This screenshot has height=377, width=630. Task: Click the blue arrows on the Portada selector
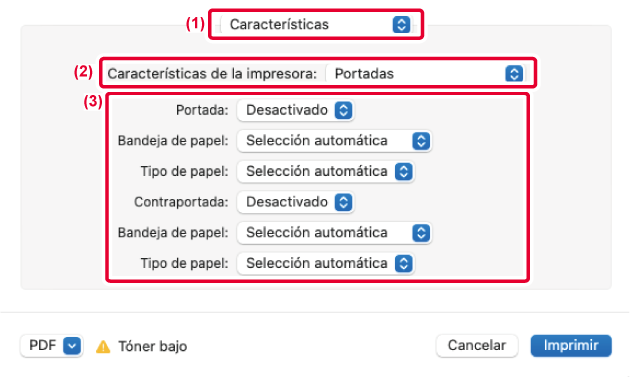[344, 110]
